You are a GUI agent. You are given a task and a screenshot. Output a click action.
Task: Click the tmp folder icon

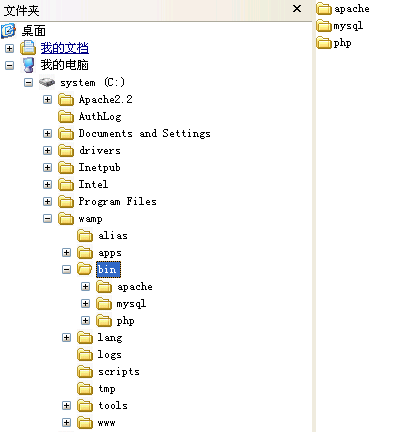(85, 389)
